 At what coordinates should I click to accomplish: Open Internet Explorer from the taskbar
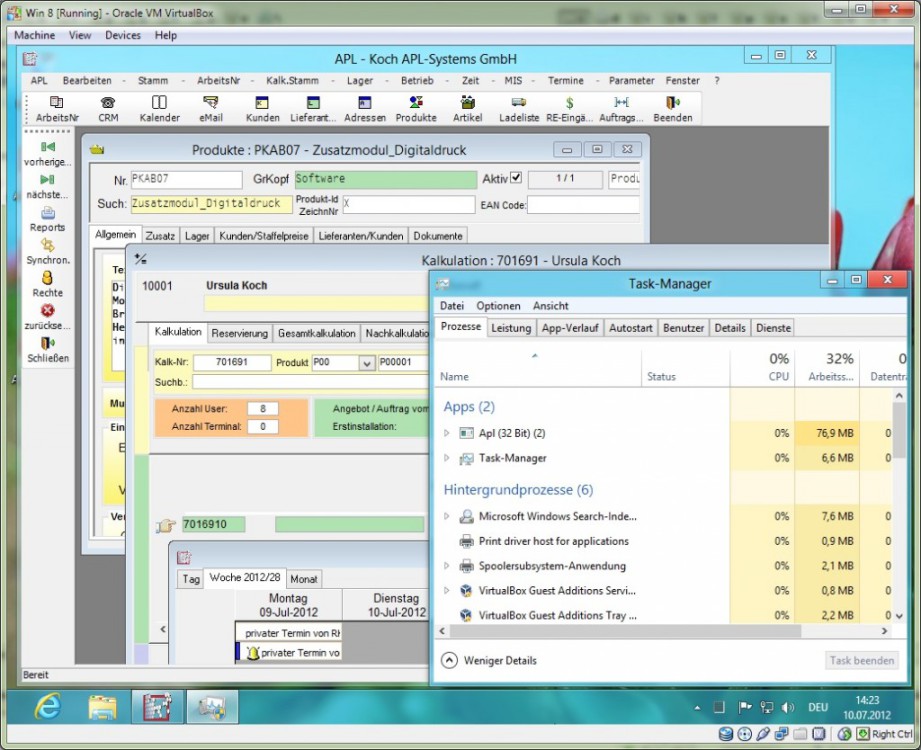pos(48,705)
